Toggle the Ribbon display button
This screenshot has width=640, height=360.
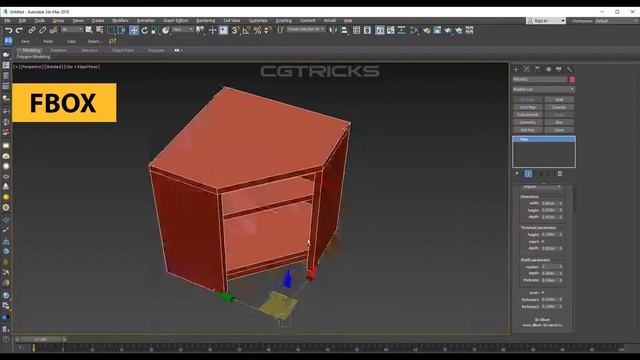click(x=380, y=30)
